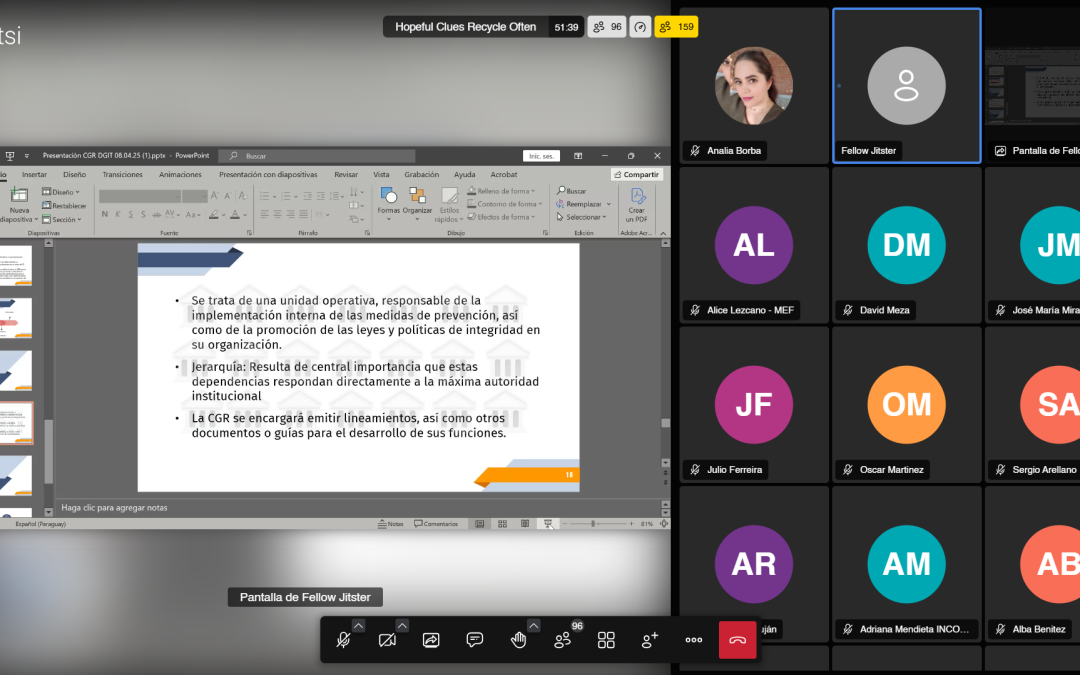1080x675 pixels.
Task: Open Acrobat ribbon tab
Action: point(503,175)
